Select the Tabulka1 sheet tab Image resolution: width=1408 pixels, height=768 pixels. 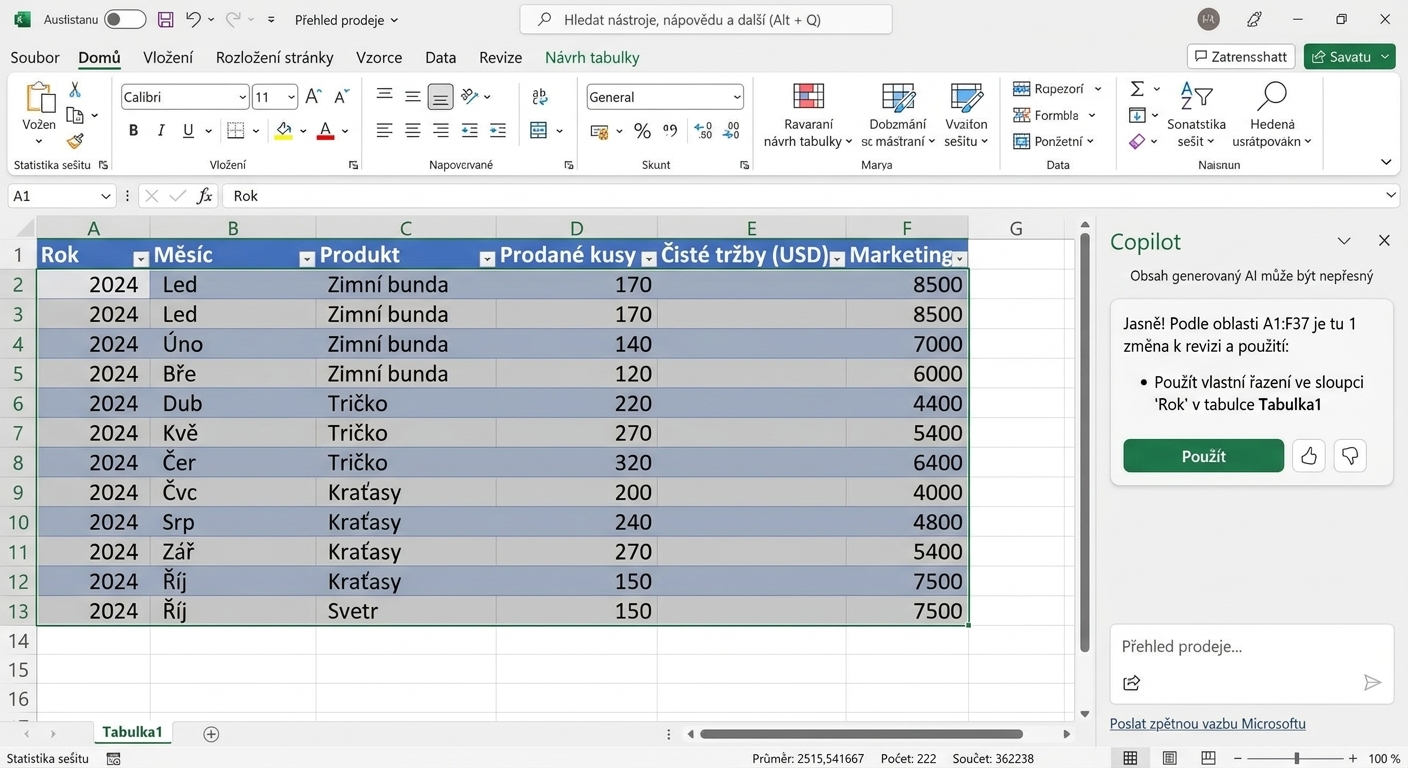132,733
